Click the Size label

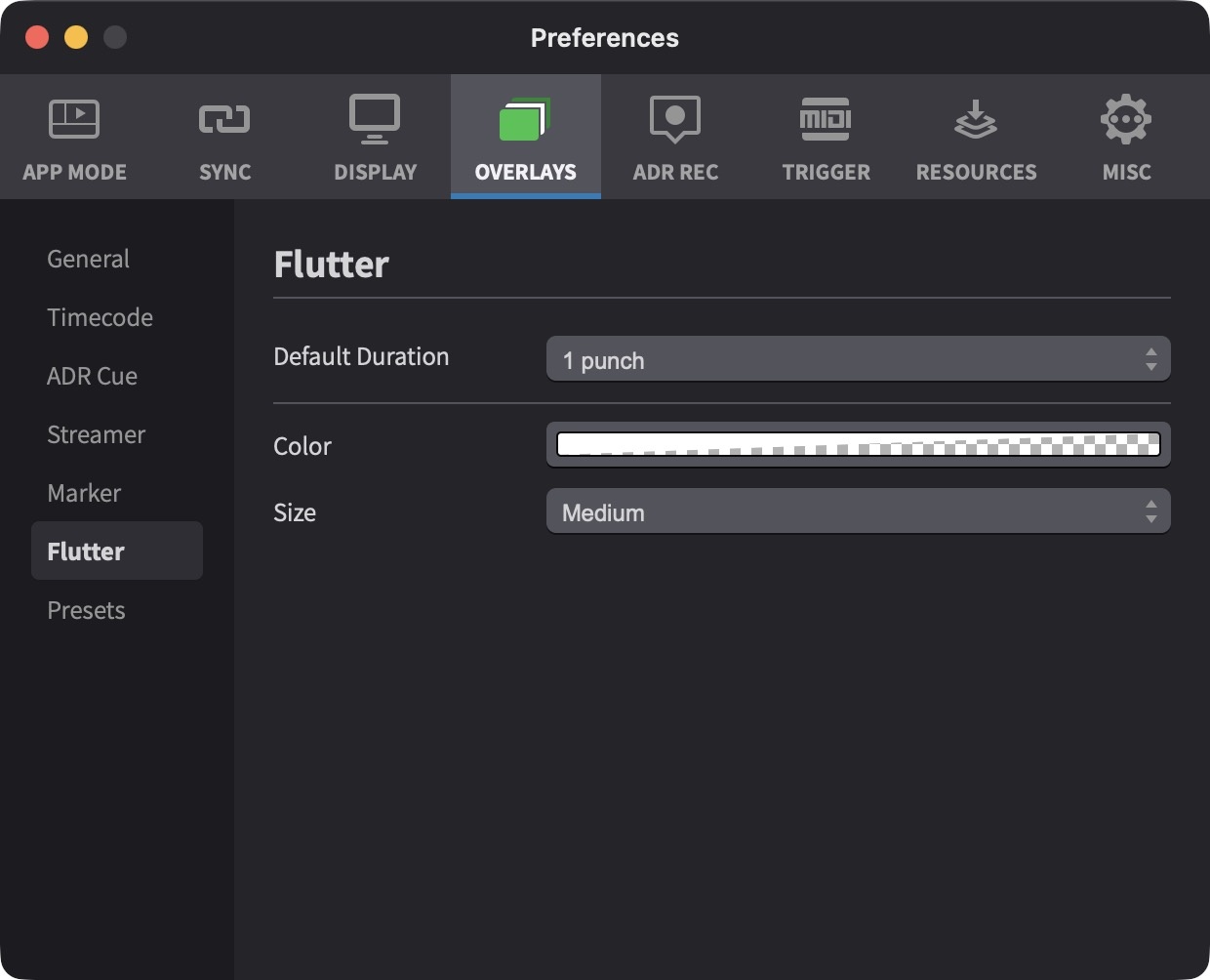[x=295, y=512]
